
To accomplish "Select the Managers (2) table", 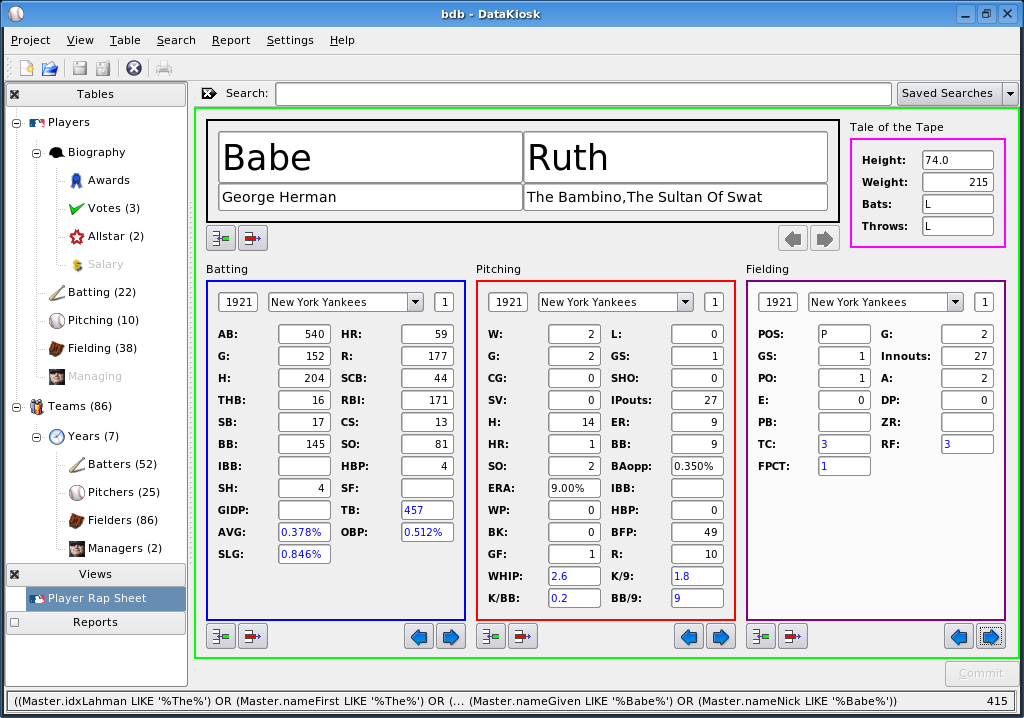I will point(116,549).
